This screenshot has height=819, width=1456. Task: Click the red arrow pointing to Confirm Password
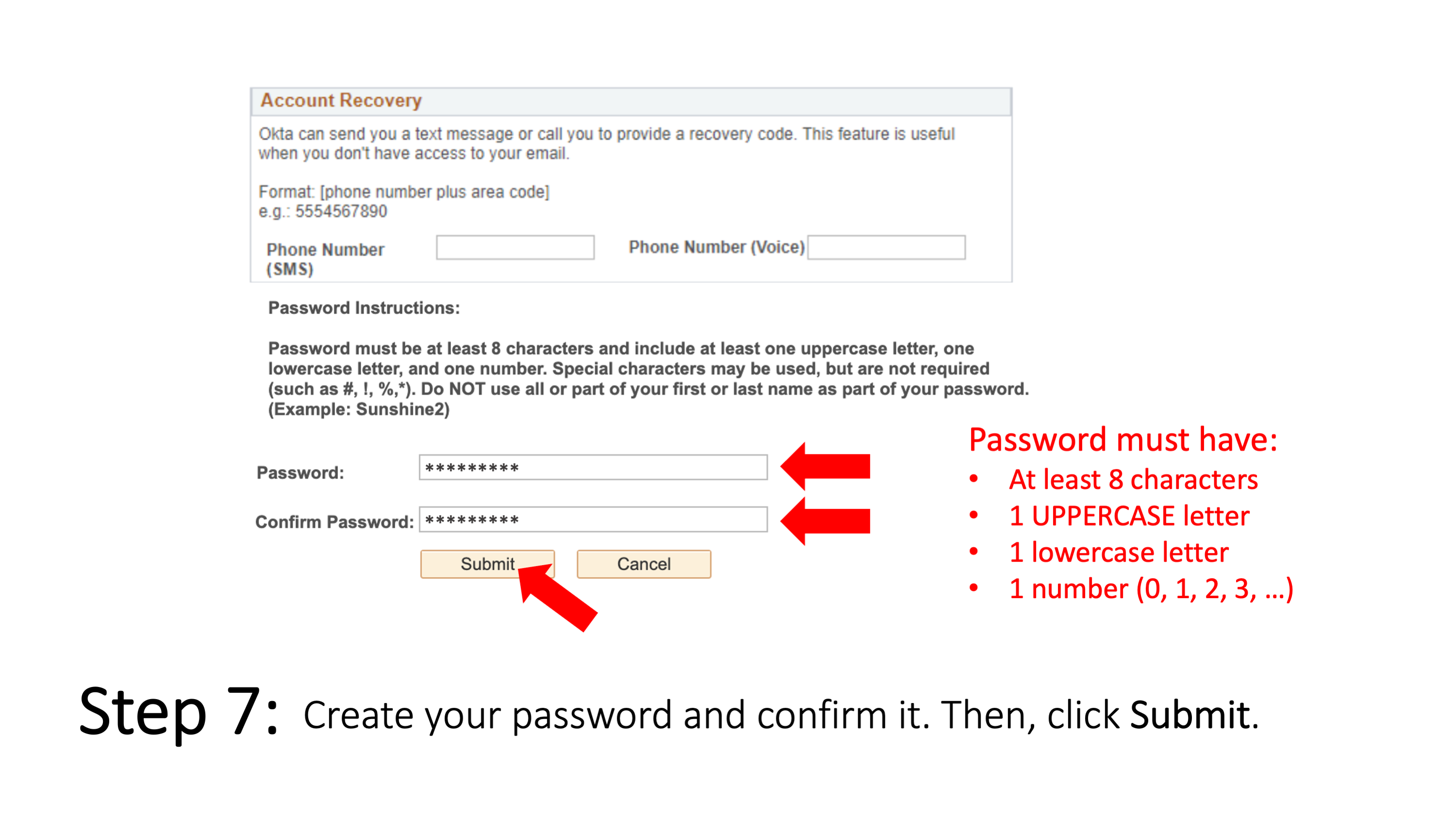(820, 520)
